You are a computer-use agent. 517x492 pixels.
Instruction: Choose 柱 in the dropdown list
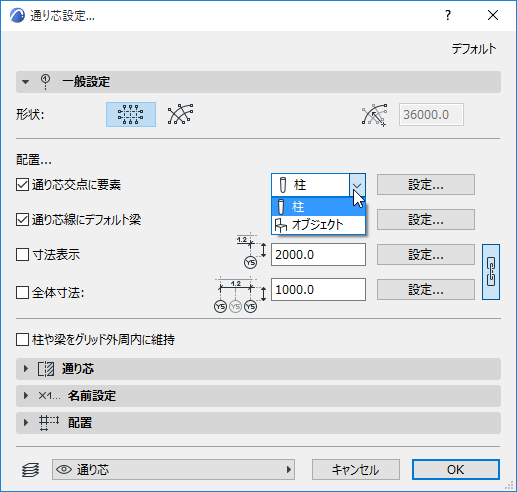(x=319, y=207)
